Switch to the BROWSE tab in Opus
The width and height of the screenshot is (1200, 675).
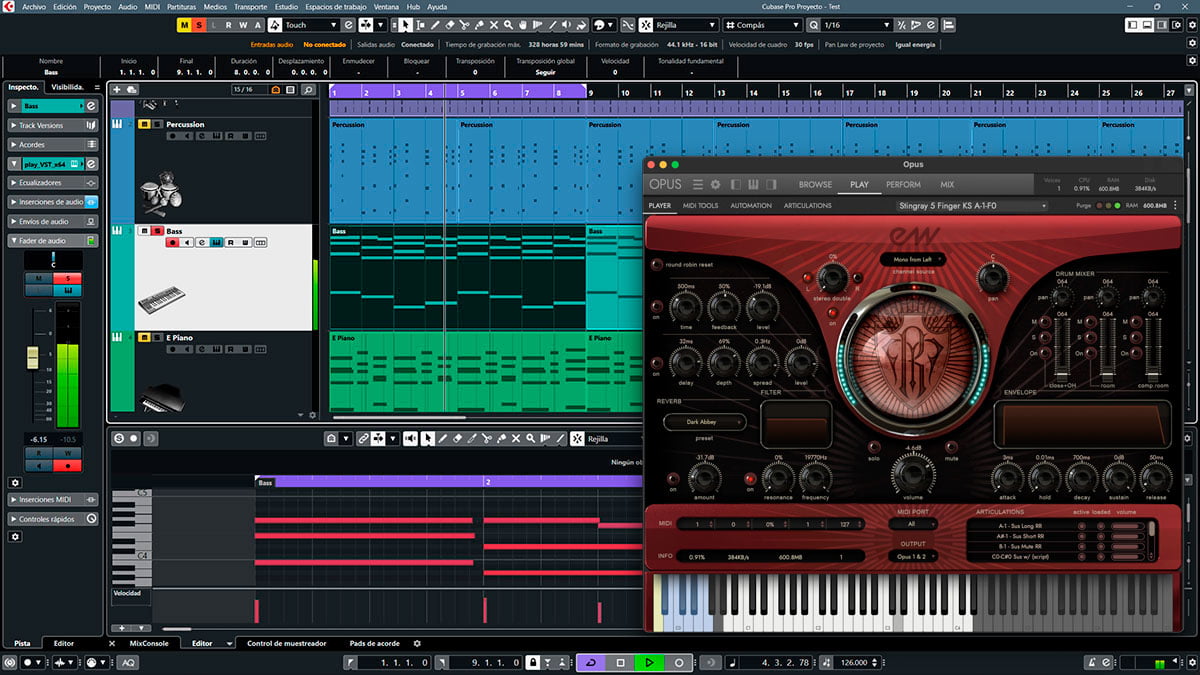click(815, 184)
